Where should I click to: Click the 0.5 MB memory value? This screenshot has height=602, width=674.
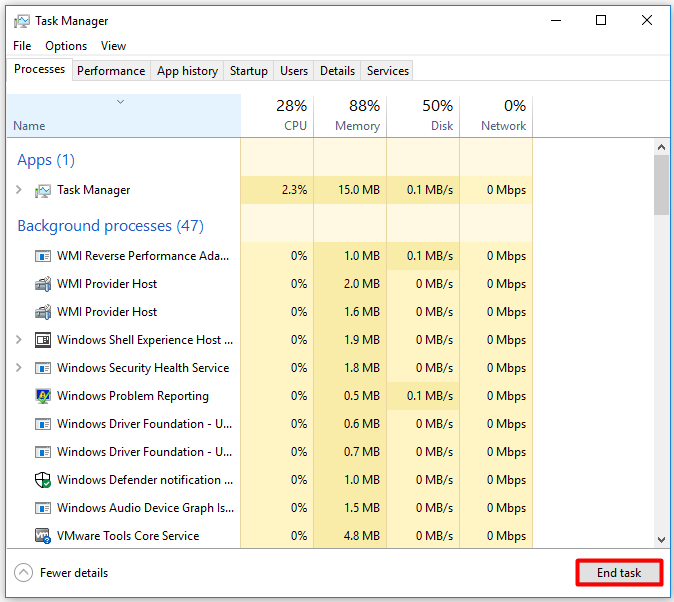click(x=362, y=396)
